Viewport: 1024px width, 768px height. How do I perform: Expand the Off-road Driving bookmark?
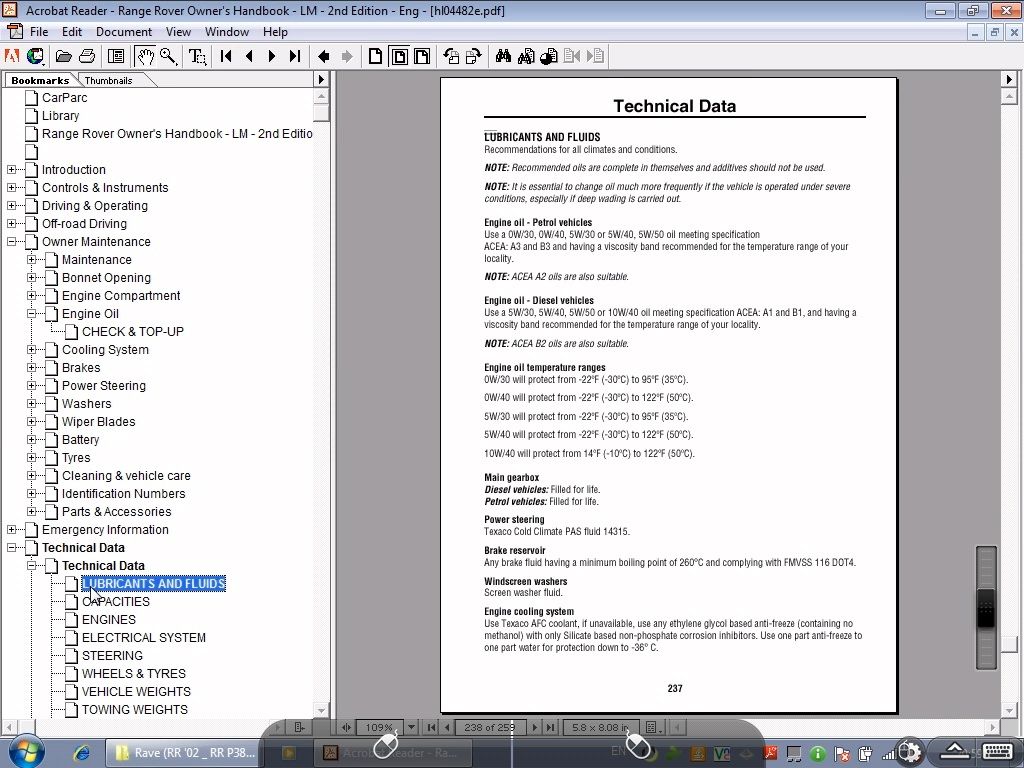coord(12,223)
